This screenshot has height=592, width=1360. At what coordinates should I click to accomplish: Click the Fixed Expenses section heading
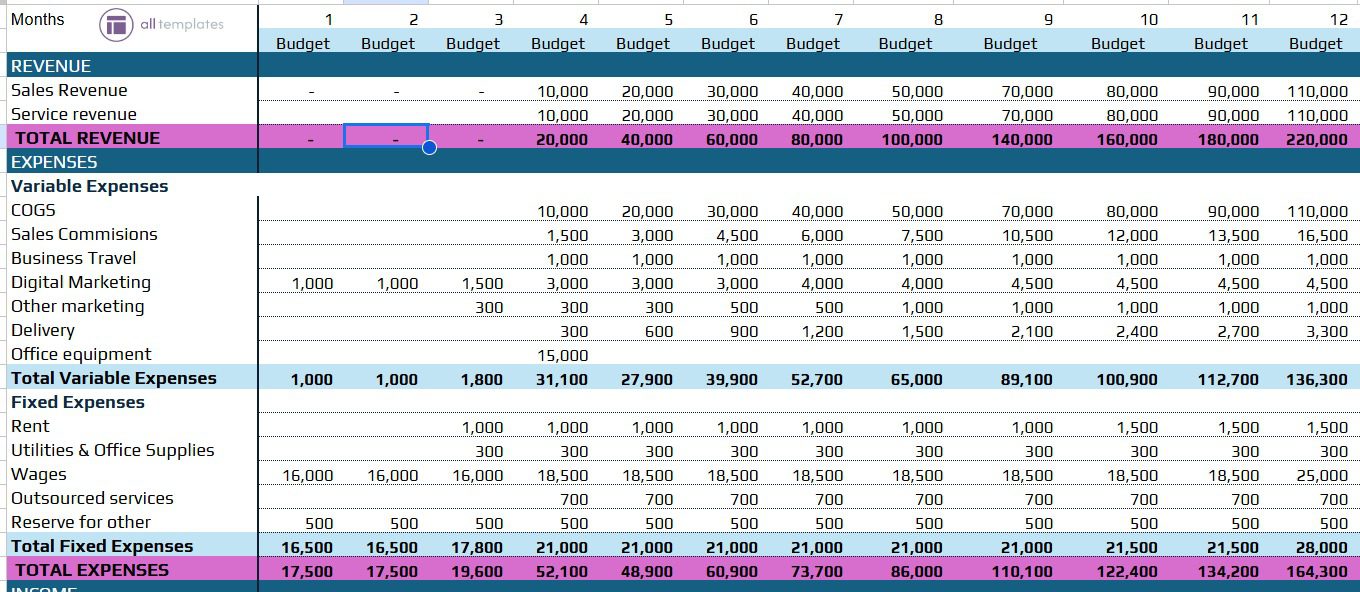coord(76,402)
